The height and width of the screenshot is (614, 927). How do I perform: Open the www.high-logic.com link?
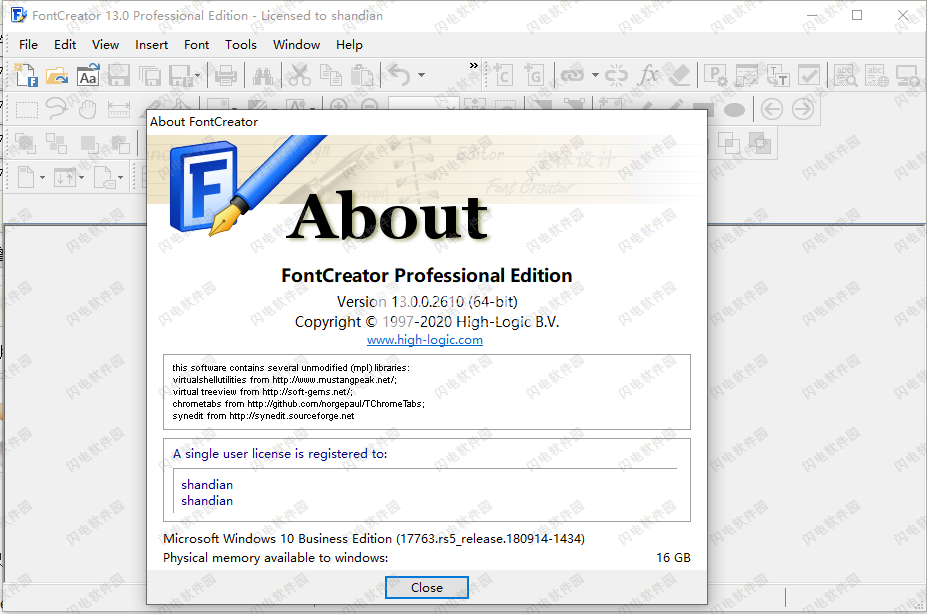(424, 340)
